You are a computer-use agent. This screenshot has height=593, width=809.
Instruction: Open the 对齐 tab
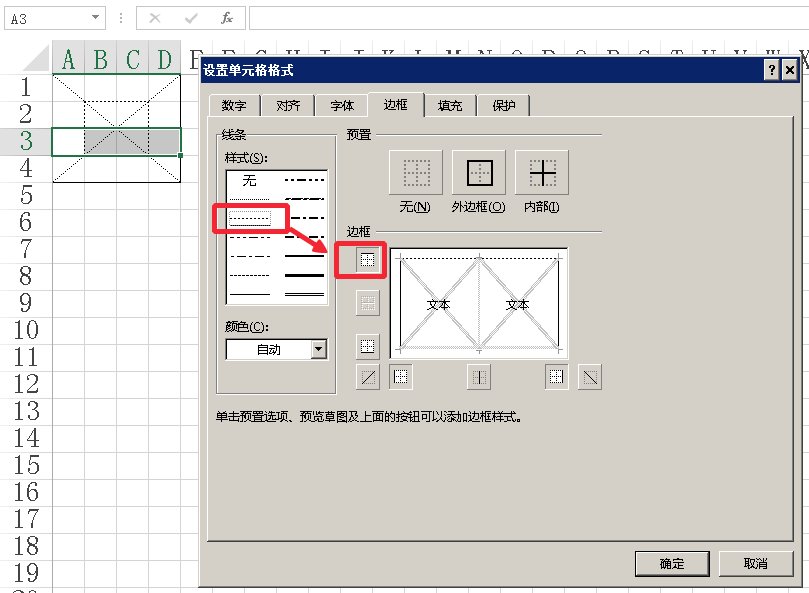click(288, 106)
